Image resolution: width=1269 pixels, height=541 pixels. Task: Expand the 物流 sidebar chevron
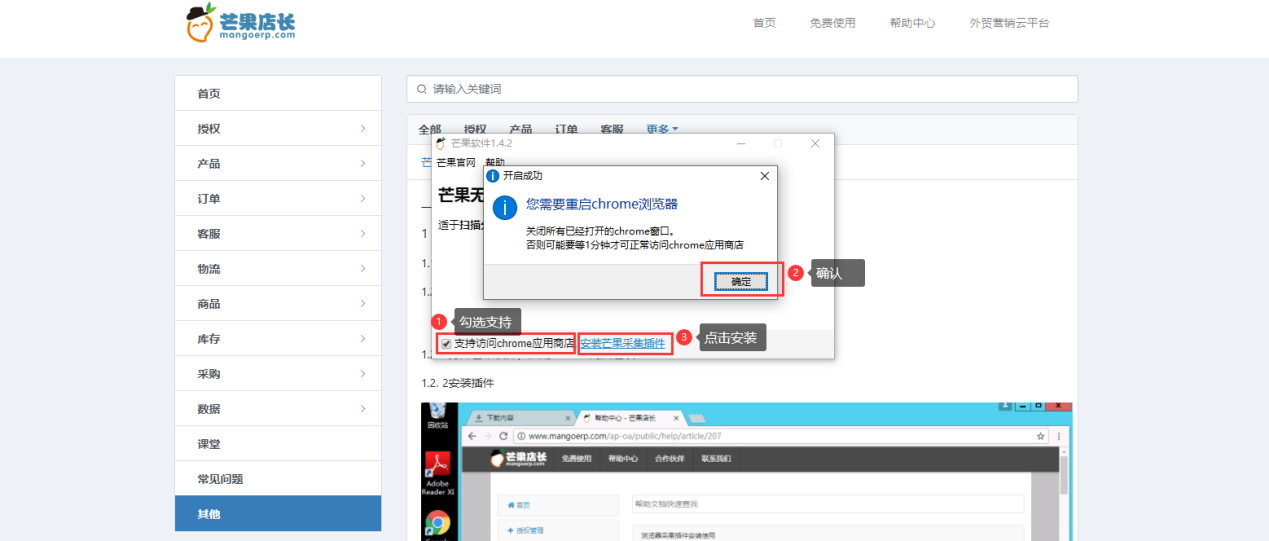coord(363,269)
